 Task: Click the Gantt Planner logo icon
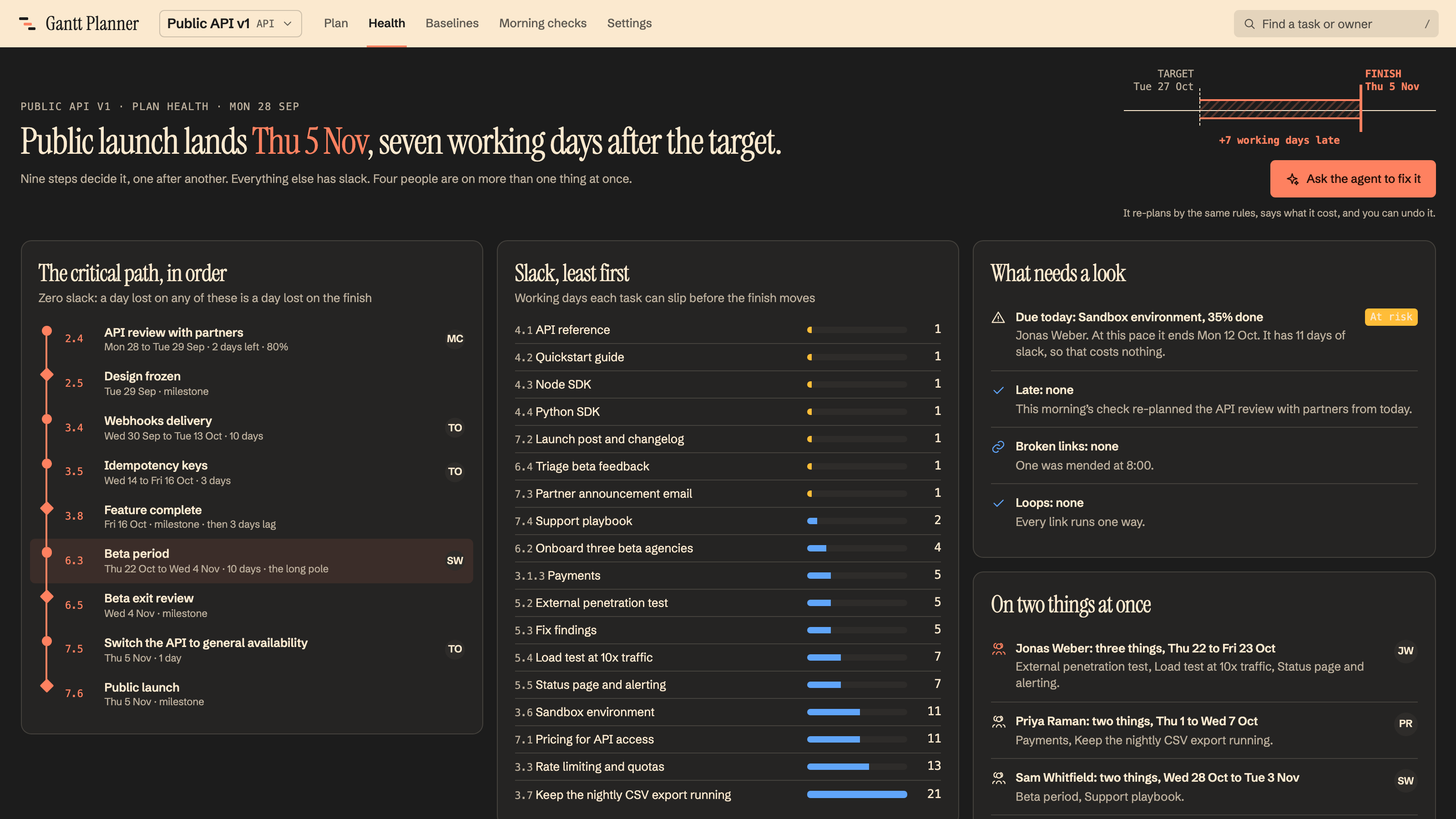coord(27,23)
